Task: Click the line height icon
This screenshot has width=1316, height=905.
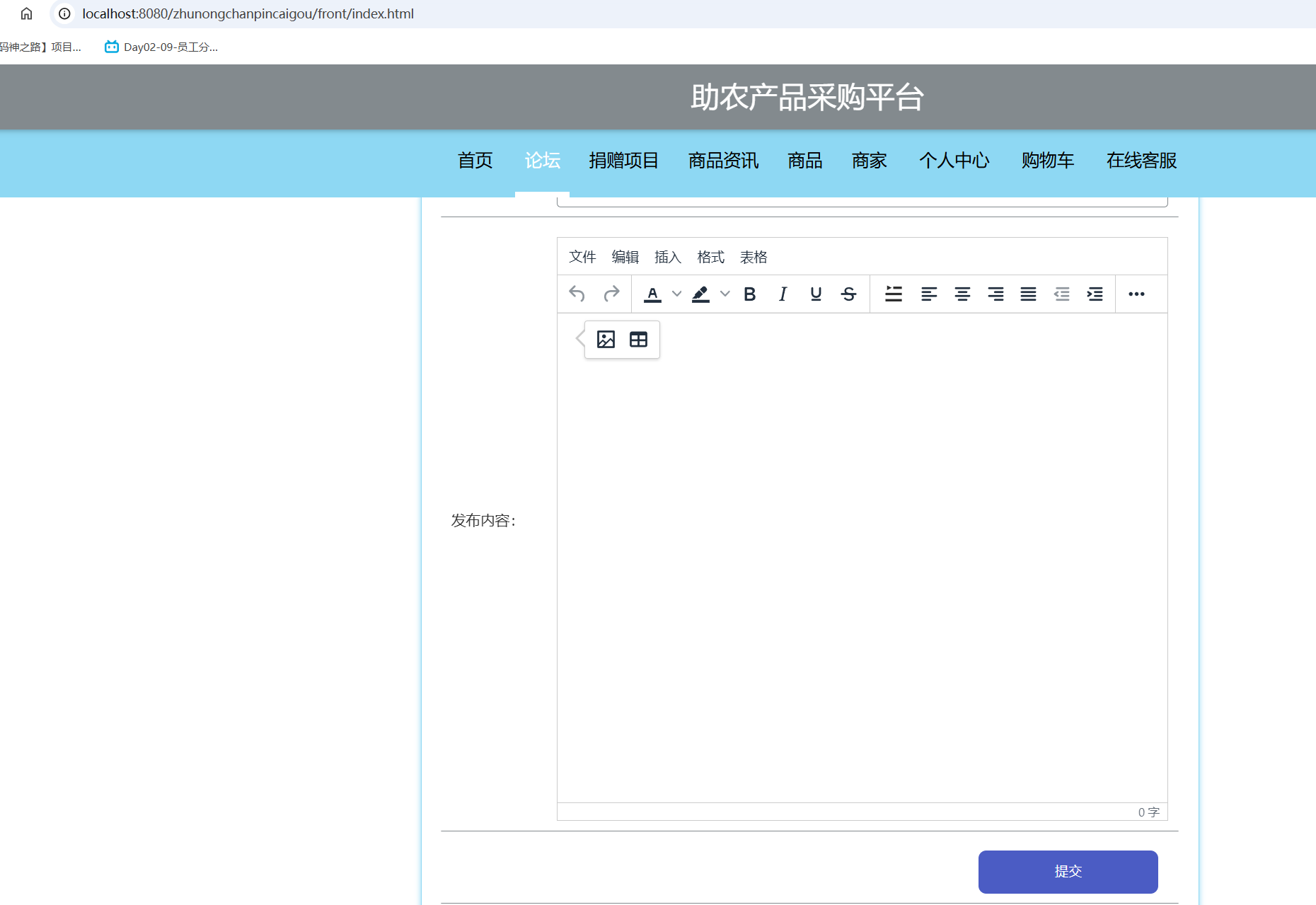Action: (x=894, y=294)
